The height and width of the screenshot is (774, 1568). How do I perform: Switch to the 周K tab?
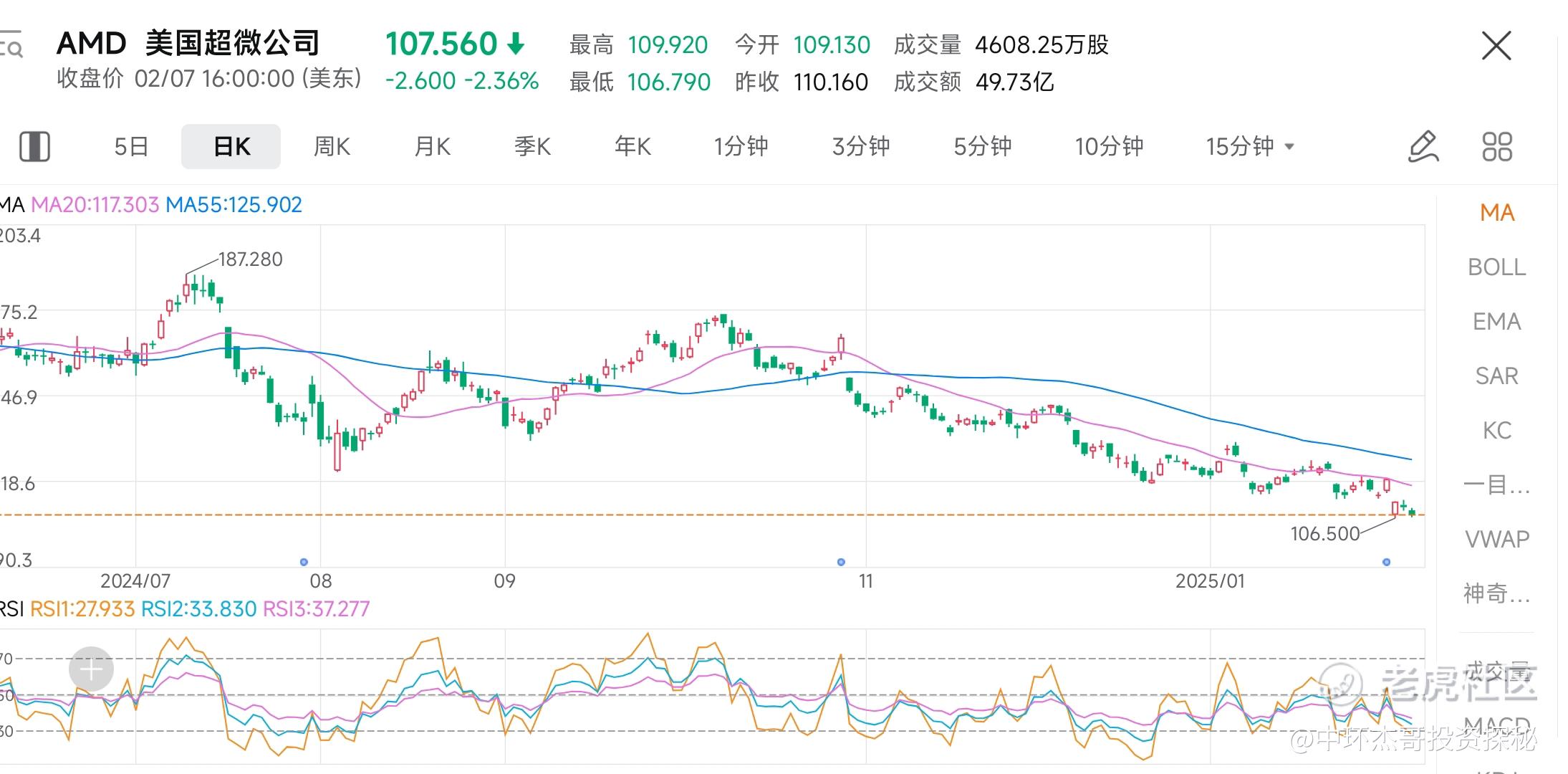[332, 147]
